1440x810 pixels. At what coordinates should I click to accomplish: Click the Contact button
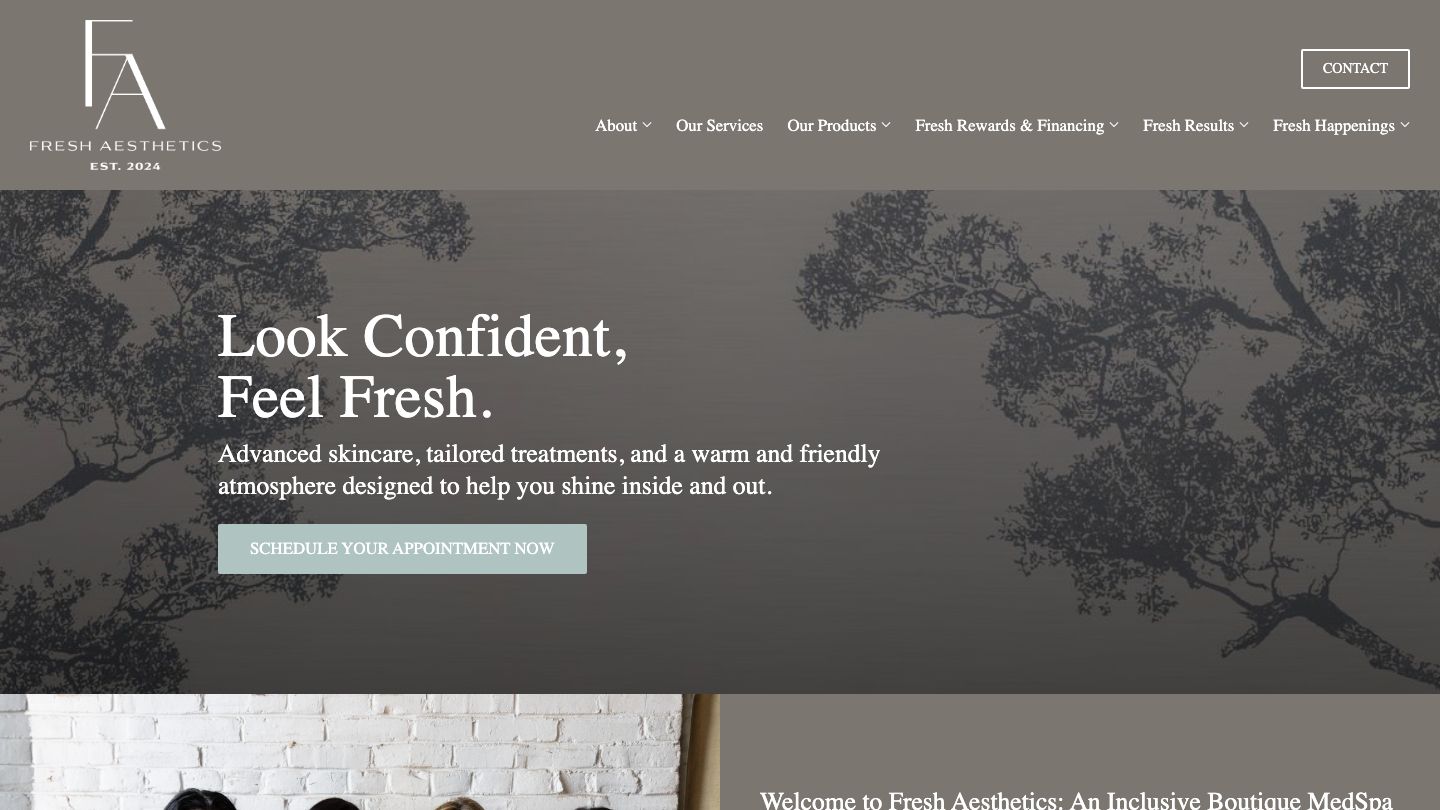[x=1355, y=69]
